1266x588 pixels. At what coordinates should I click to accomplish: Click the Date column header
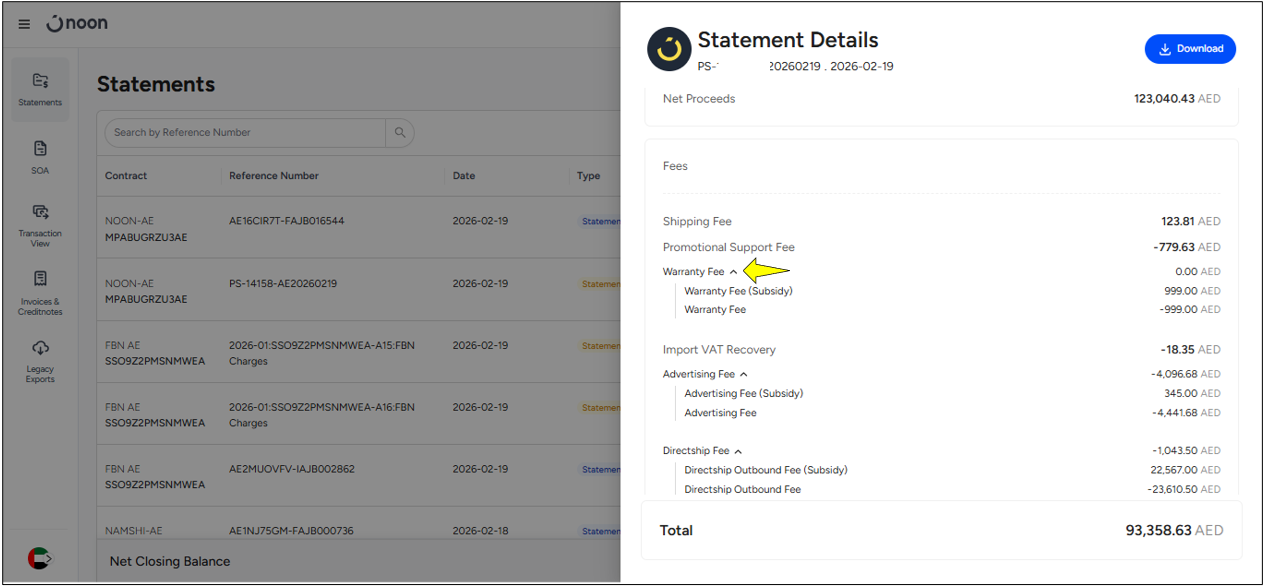(x=464, y=176)
